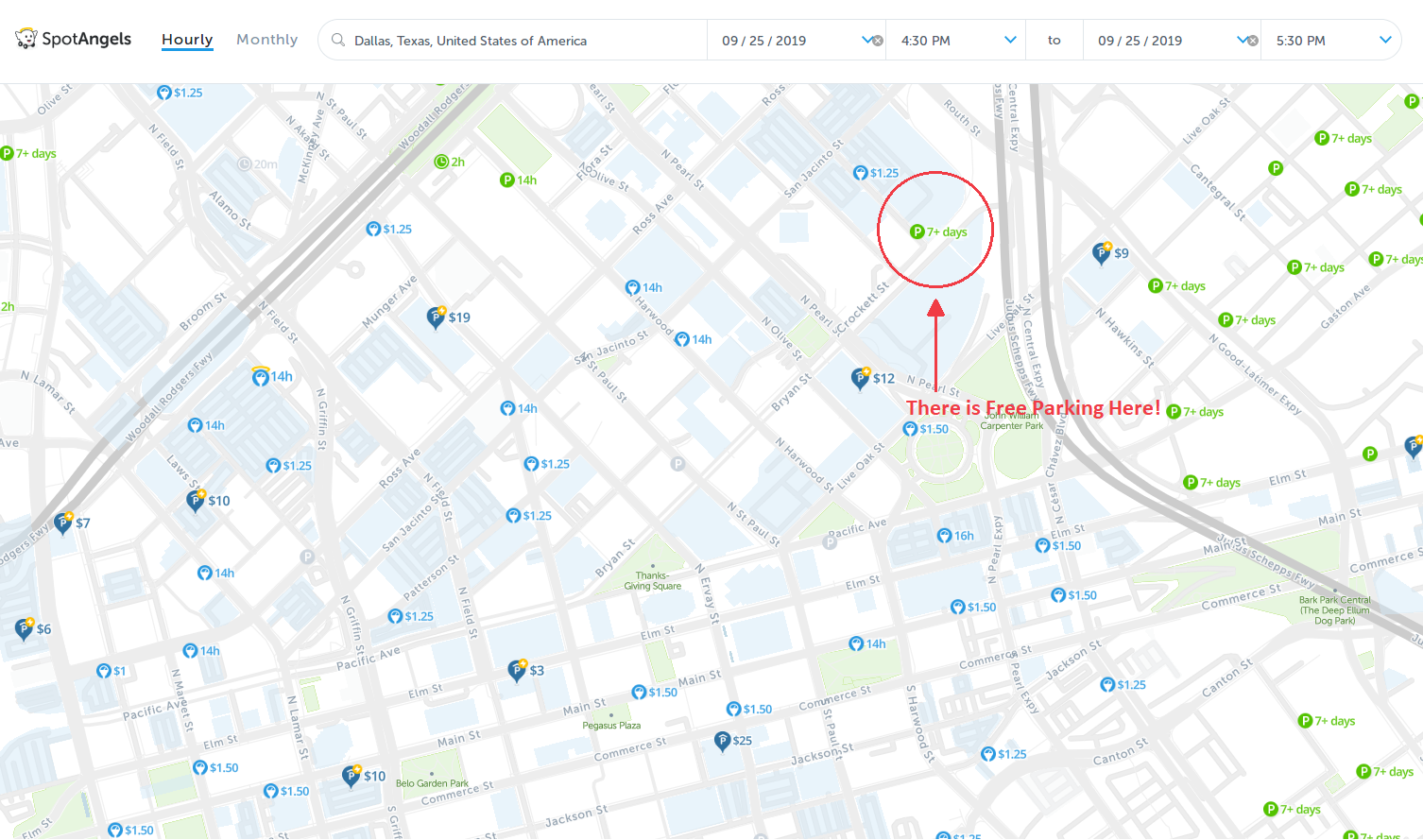The height and width of the screenshot is (840, 1423).
Task: Switch to the Hourly tab
Action: [187, 40]
